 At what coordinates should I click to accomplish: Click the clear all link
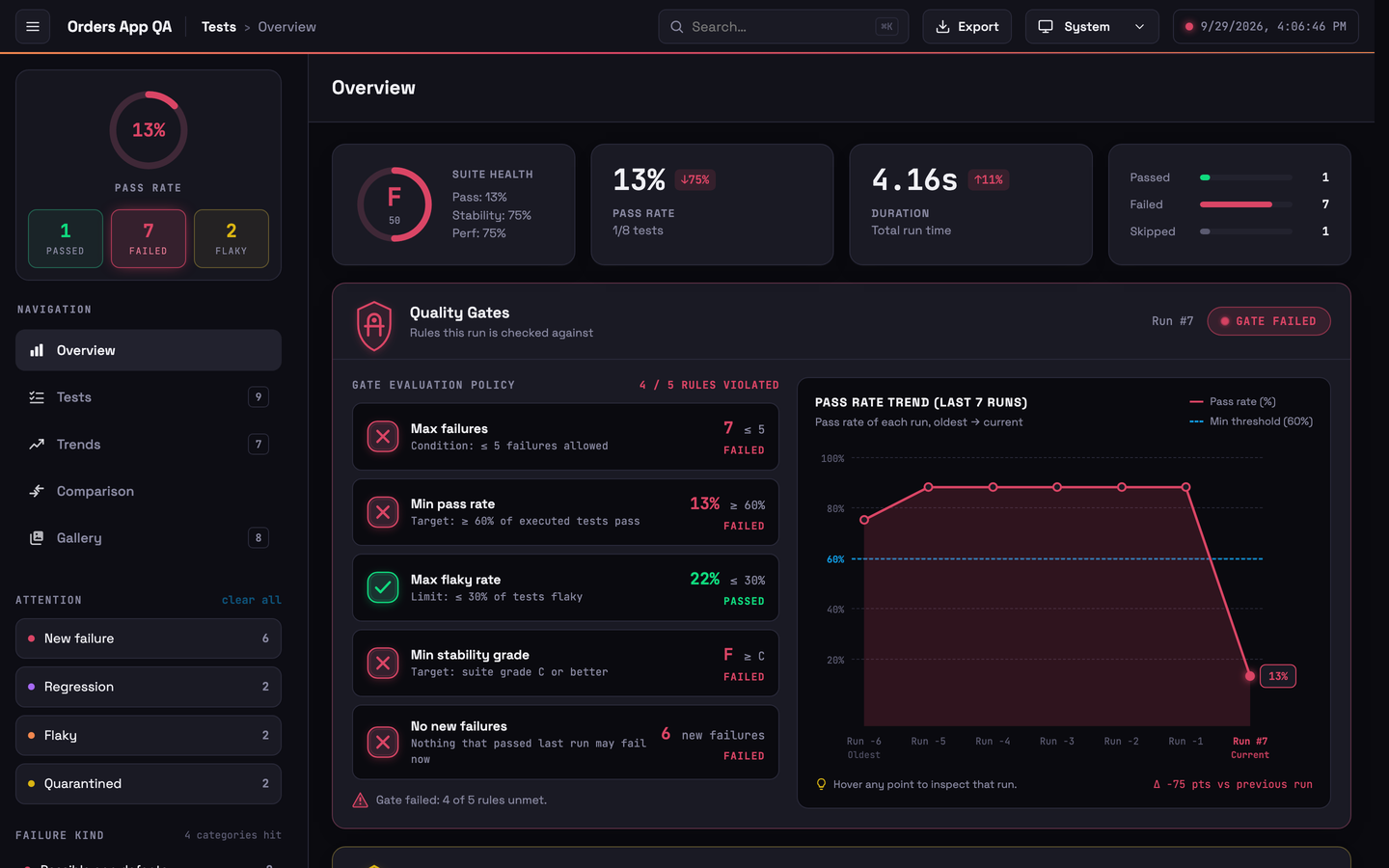point(252,600)
